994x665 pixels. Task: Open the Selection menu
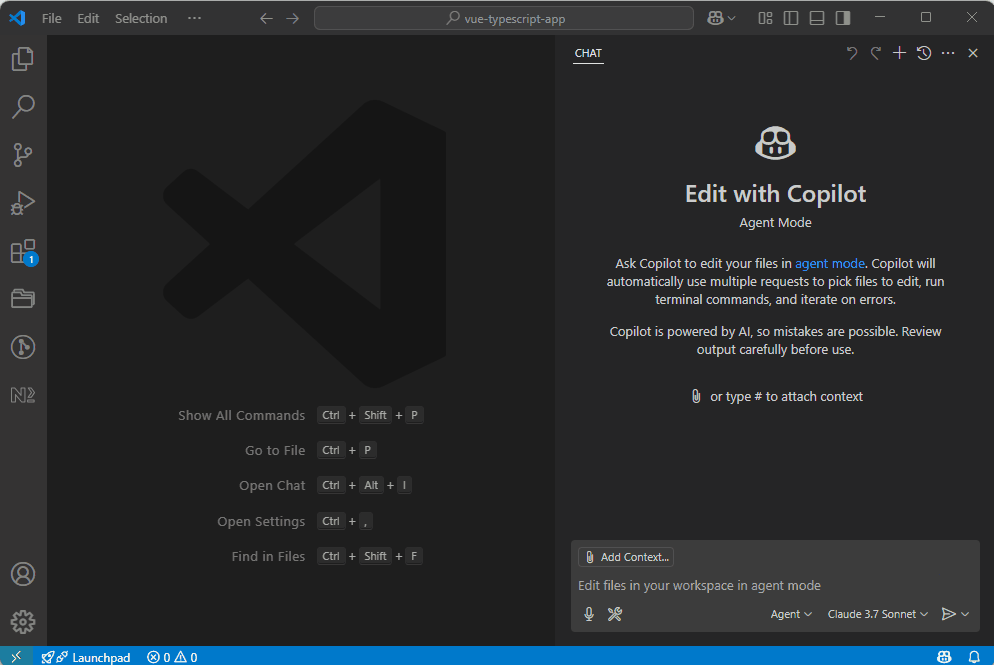[x=141, y=18]
